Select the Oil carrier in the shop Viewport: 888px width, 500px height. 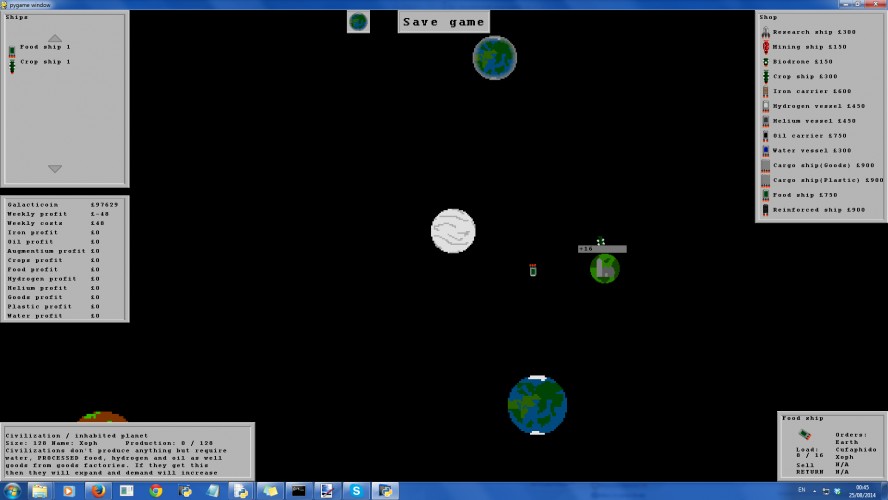pos(804,136)
